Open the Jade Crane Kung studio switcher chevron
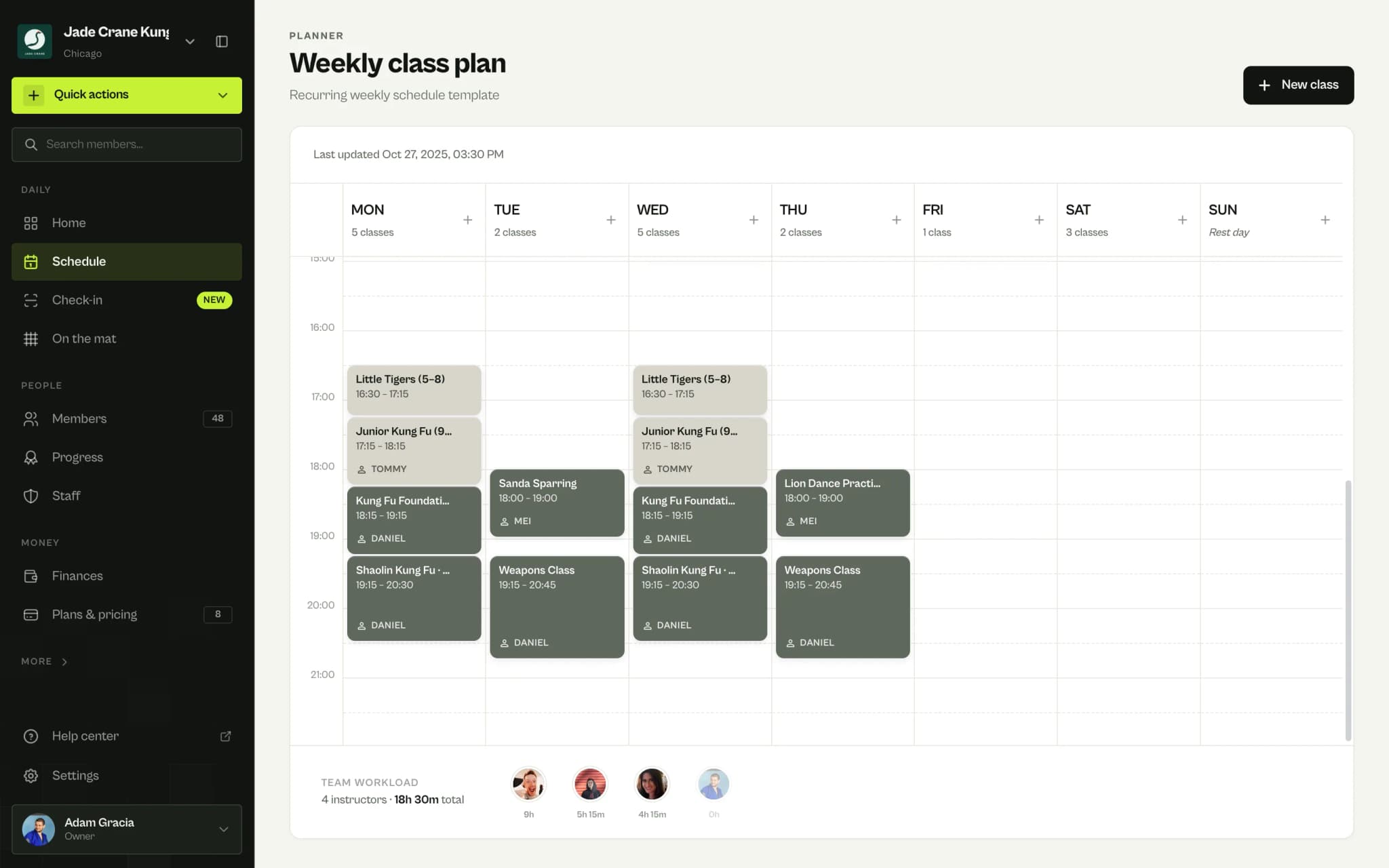 190,41
